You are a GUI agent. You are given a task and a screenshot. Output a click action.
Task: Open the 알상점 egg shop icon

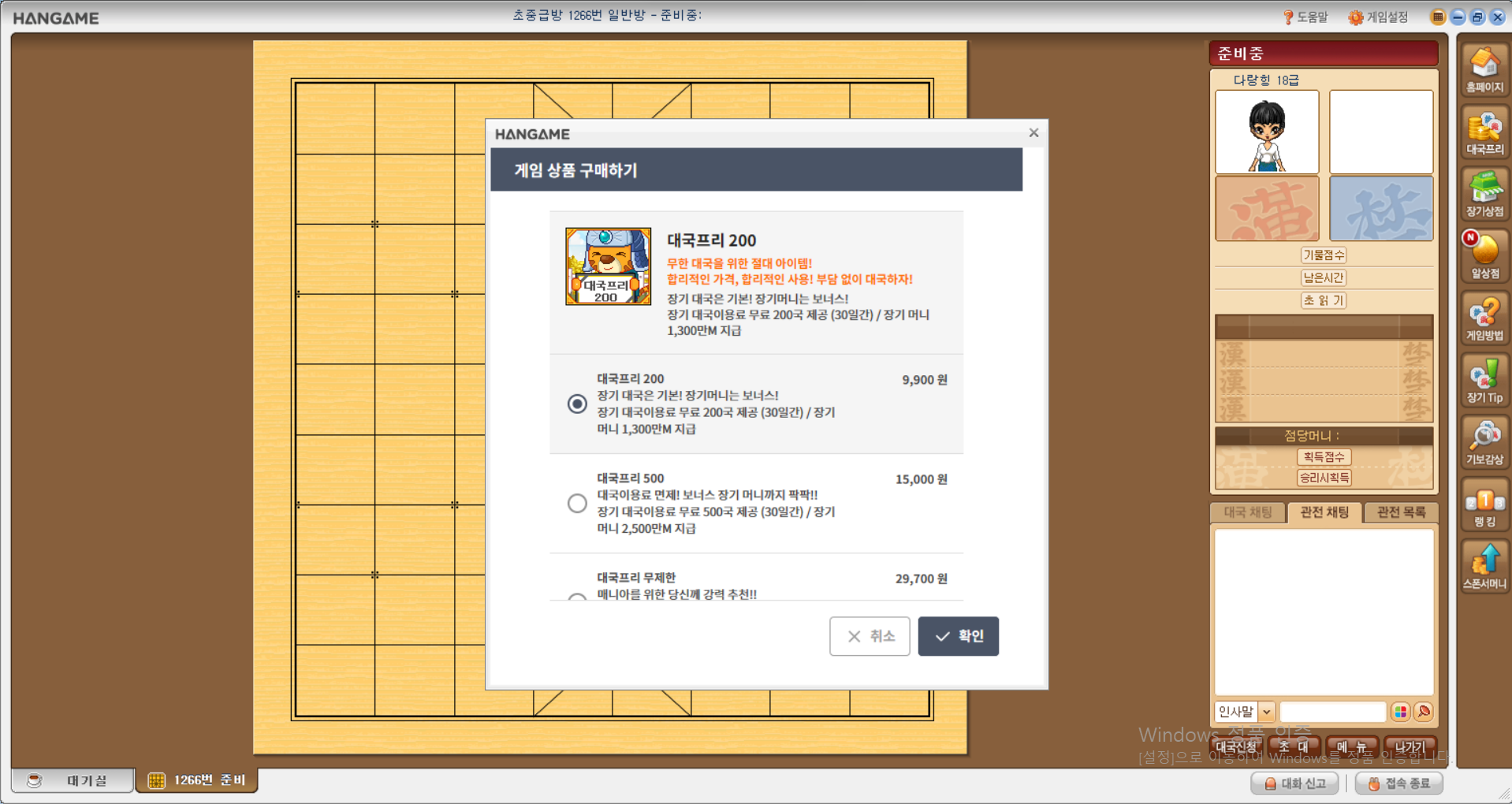[1484, 257]
